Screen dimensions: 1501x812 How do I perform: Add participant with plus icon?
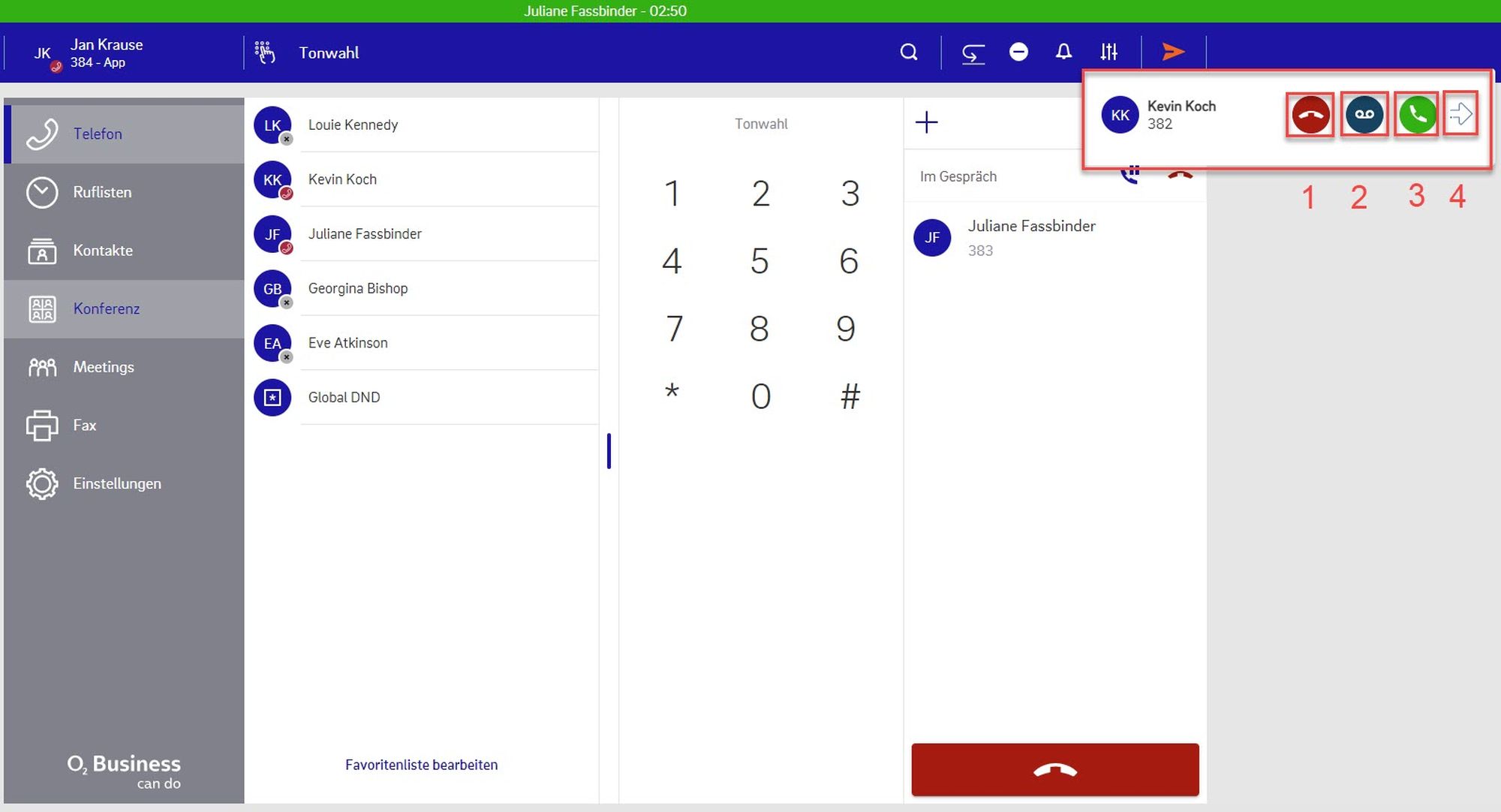pos(927,122)
